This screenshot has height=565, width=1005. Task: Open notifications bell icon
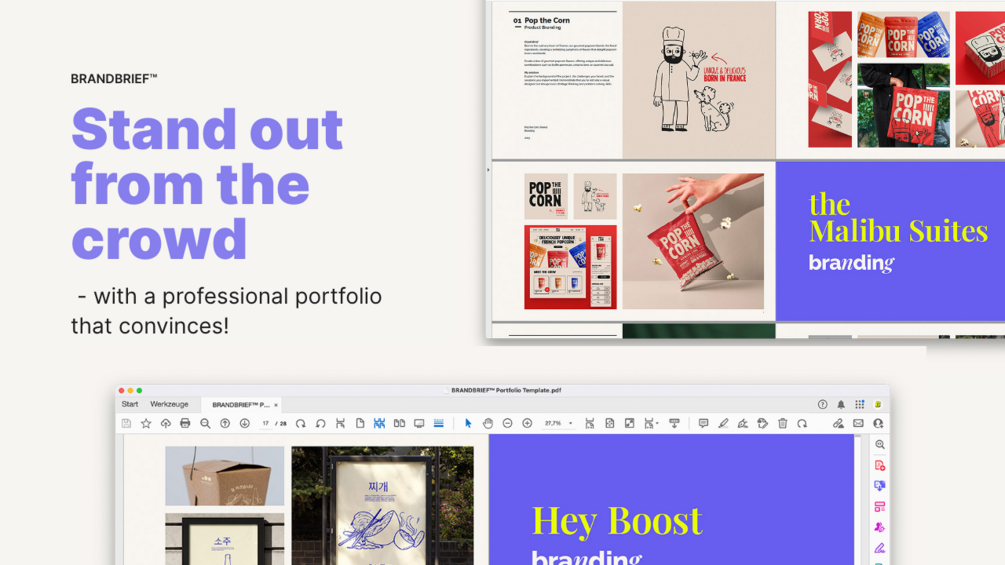(841, 404)
